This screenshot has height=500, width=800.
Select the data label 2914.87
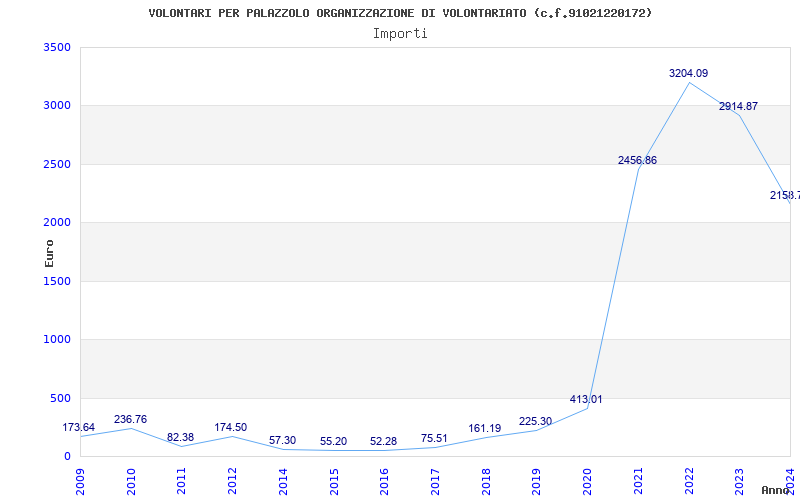[x=738, y=106]
